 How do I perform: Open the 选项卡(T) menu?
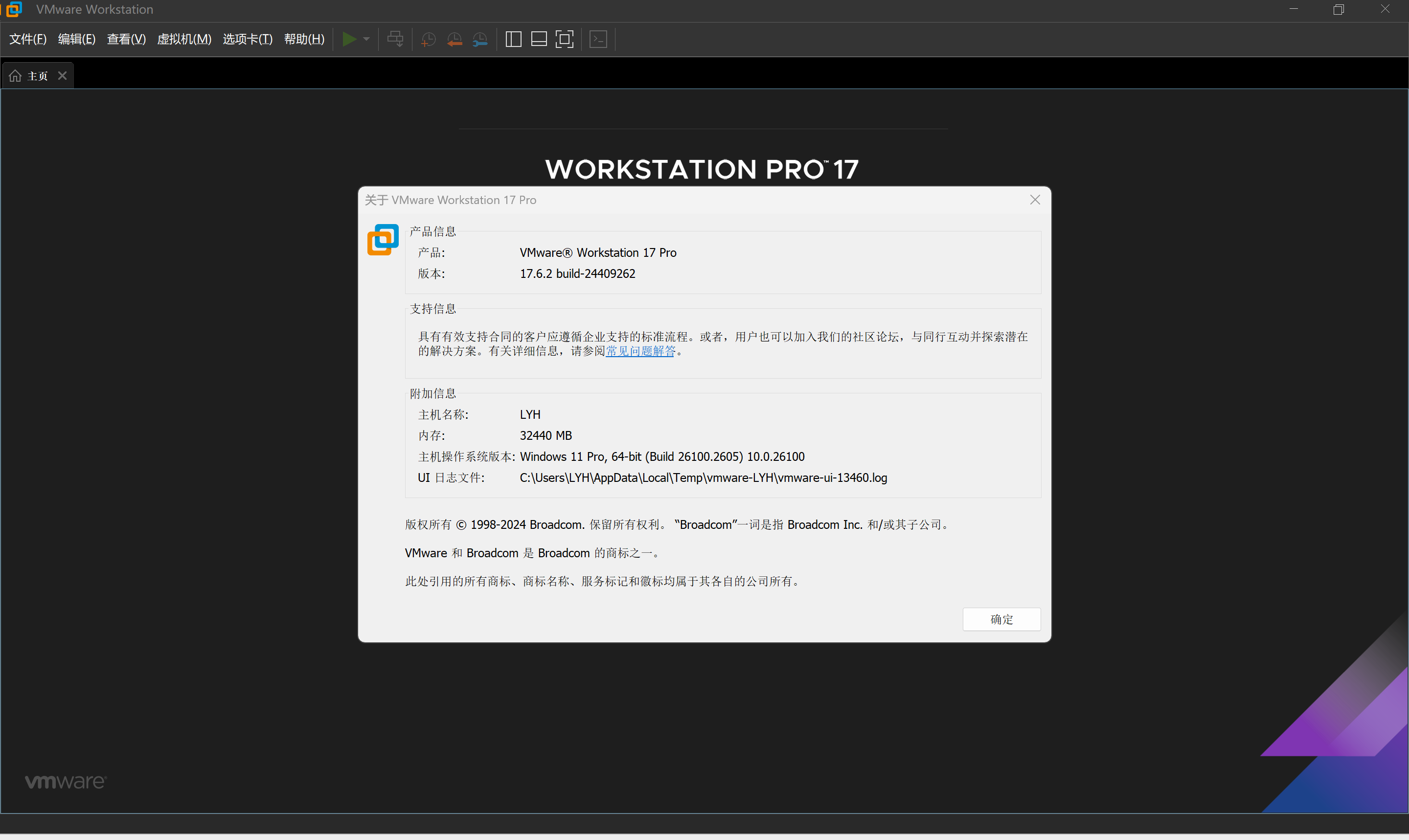point(247,39)
